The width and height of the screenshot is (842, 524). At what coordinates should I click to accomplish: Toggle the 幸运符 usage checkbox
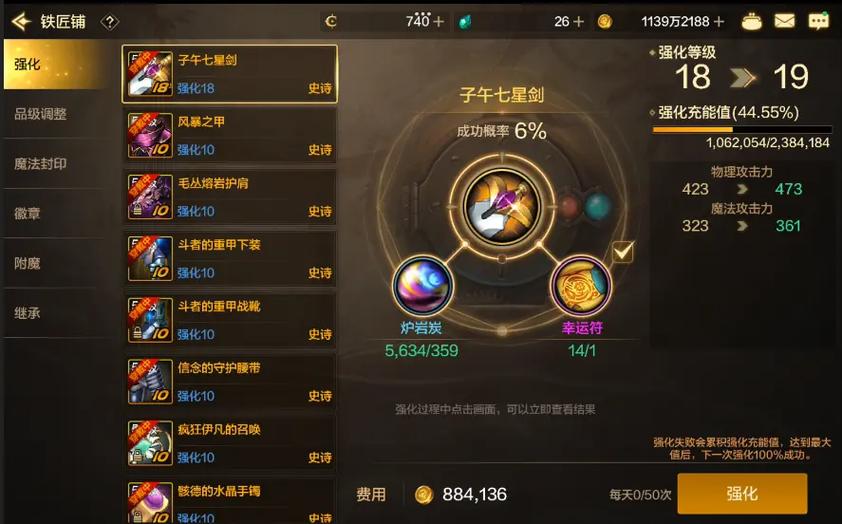(623, 251)
